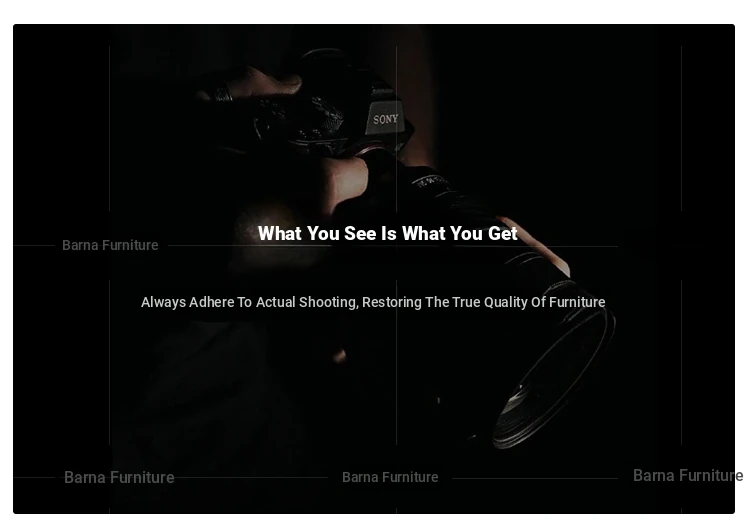
Task: Click the white lens barrel marking text
Action: tap(430, 181)
